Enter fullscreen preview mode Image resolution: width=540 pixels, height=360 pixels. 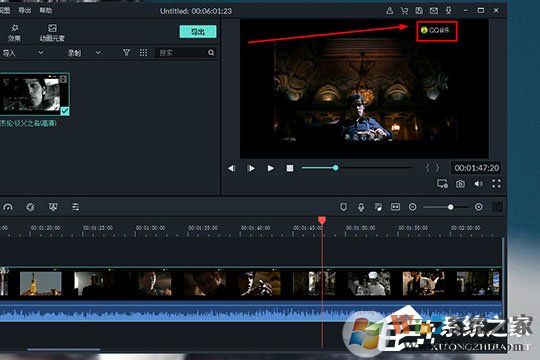[496, 184]
